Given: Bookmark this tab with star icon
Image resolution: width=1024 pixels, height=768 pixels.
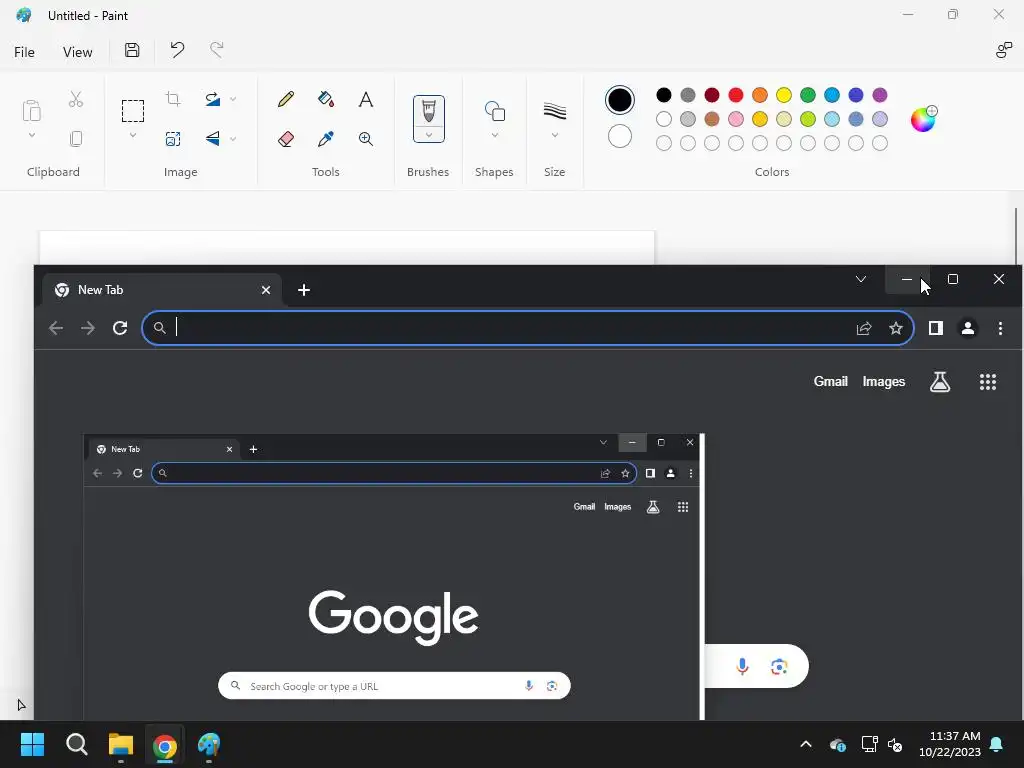Looking at the screenshot, I should pyautogui.click(x=896, y=328).
